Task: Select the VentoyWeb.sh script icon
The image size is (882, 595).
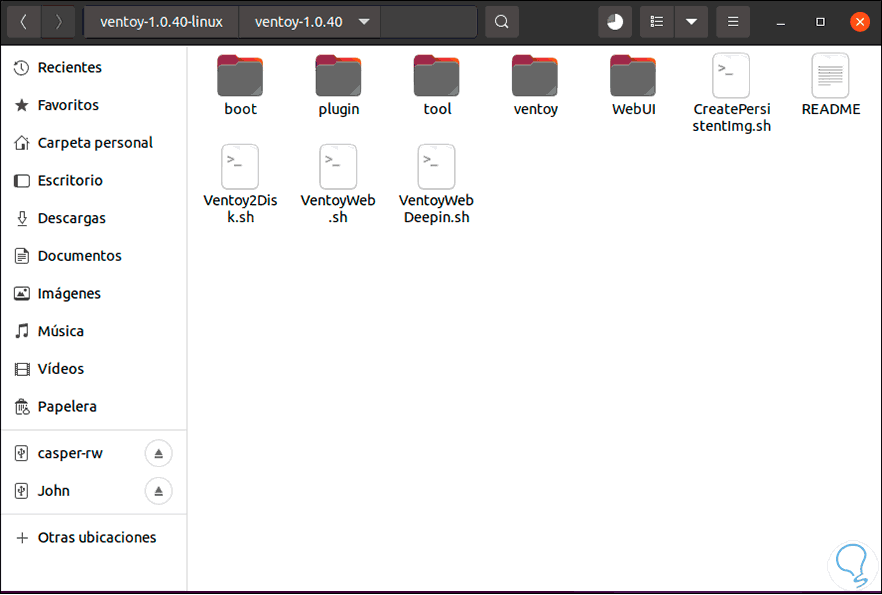Action: coord(338,167)
